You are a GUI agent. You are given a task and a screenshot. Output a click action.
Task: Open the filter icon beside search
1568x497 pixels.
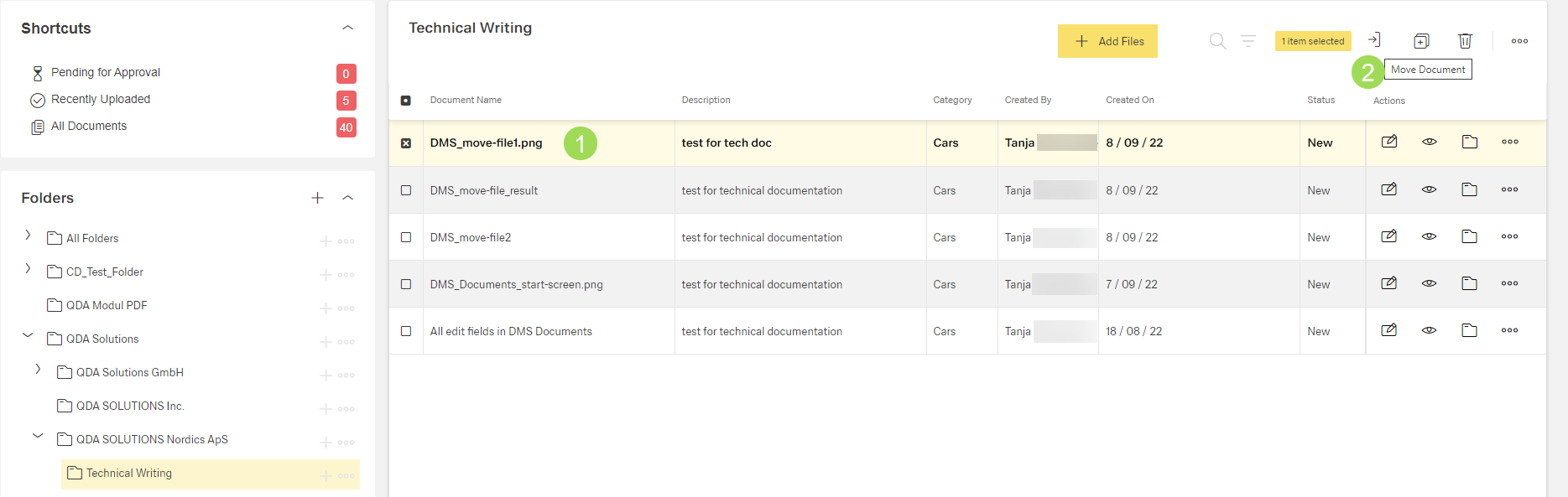1248,41
